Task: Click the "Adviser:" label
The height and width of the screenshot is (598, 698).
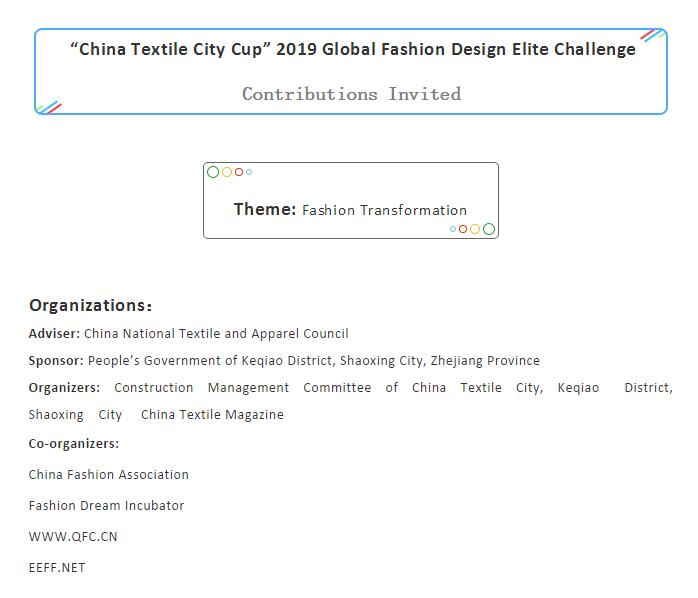Action: click(54, 334)
